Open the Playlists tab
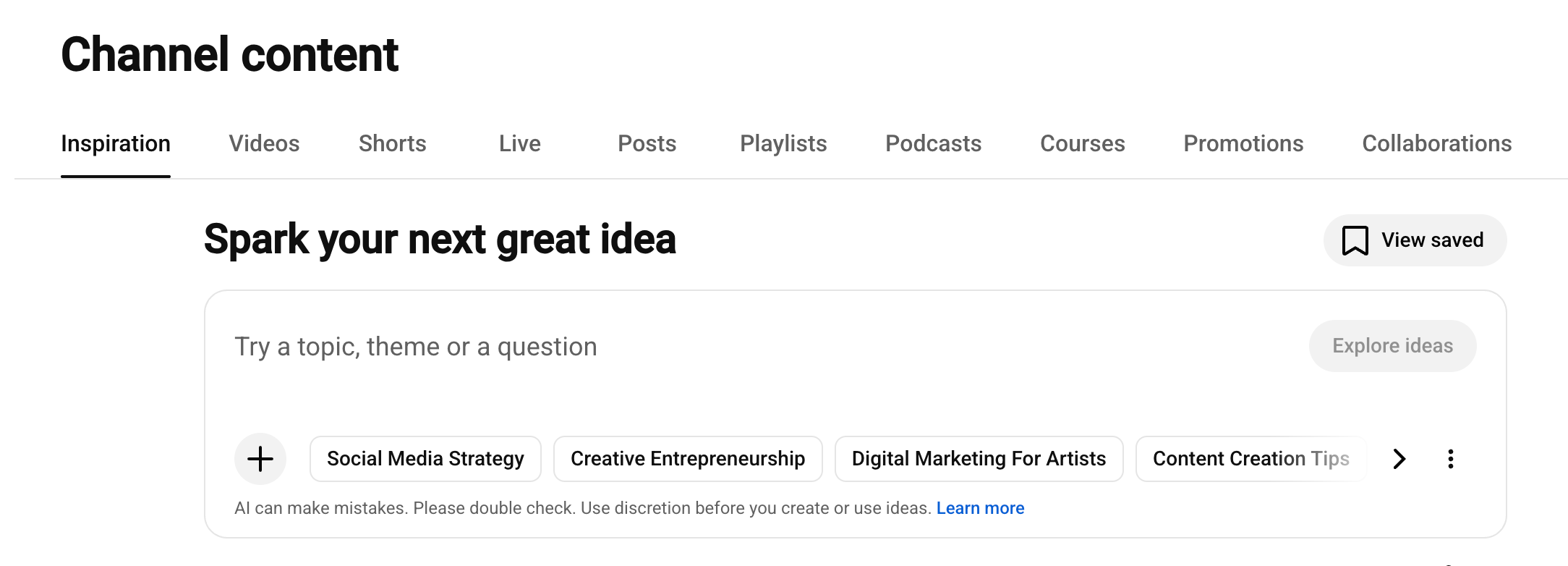The image size is (1568, 566). [x=783, y=143]
